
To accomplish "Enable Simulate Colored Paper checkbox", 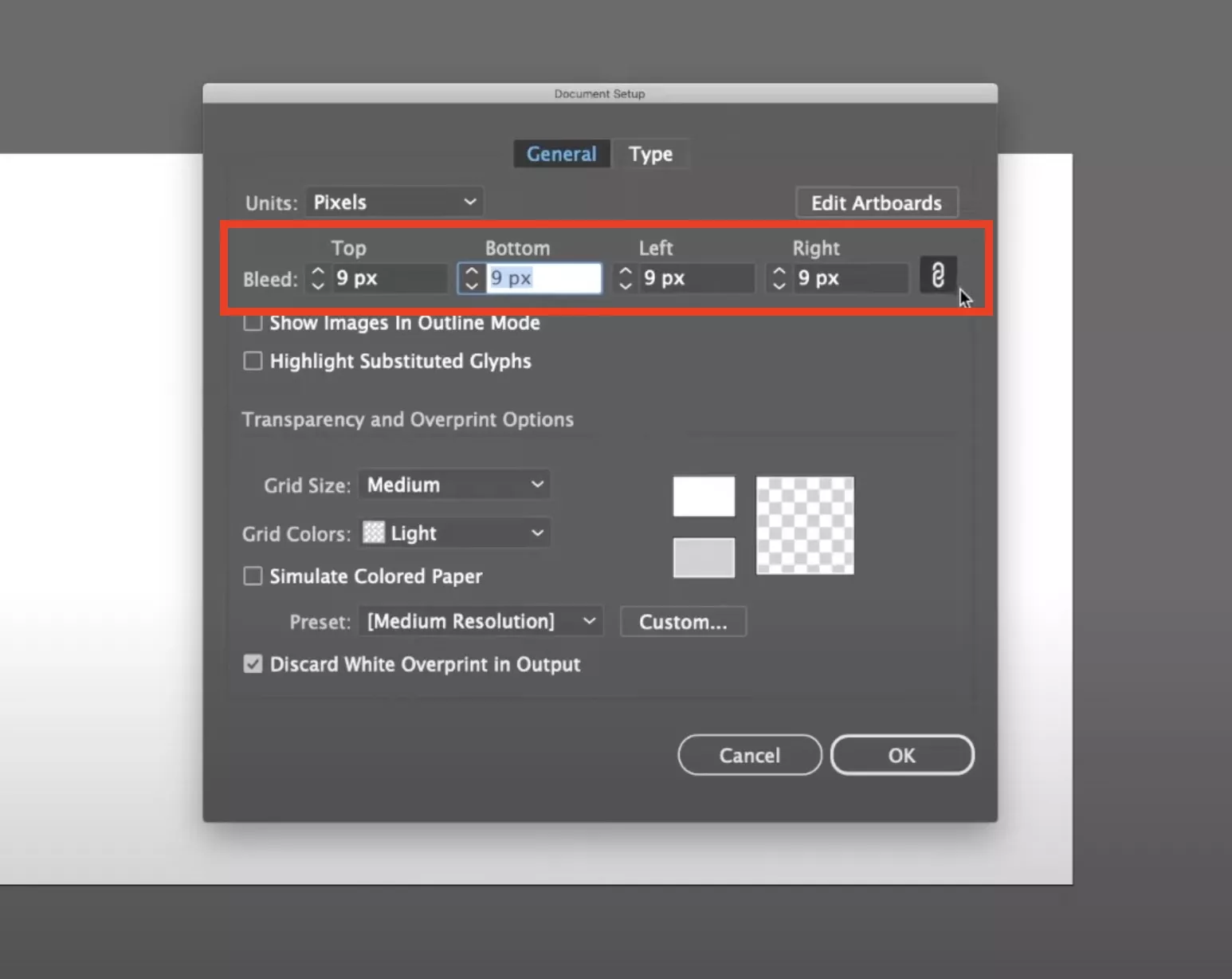I will 253,576.
